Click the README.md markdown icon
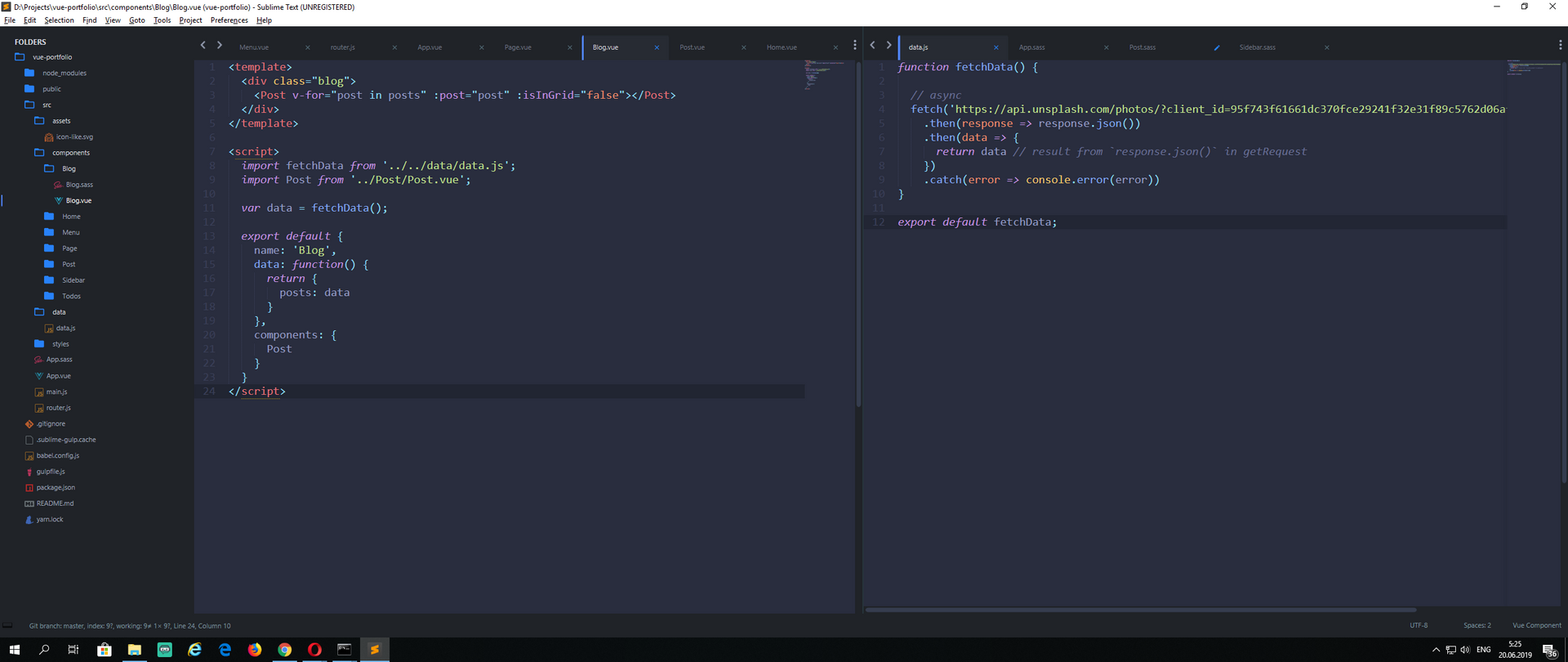 click(29, 503)
